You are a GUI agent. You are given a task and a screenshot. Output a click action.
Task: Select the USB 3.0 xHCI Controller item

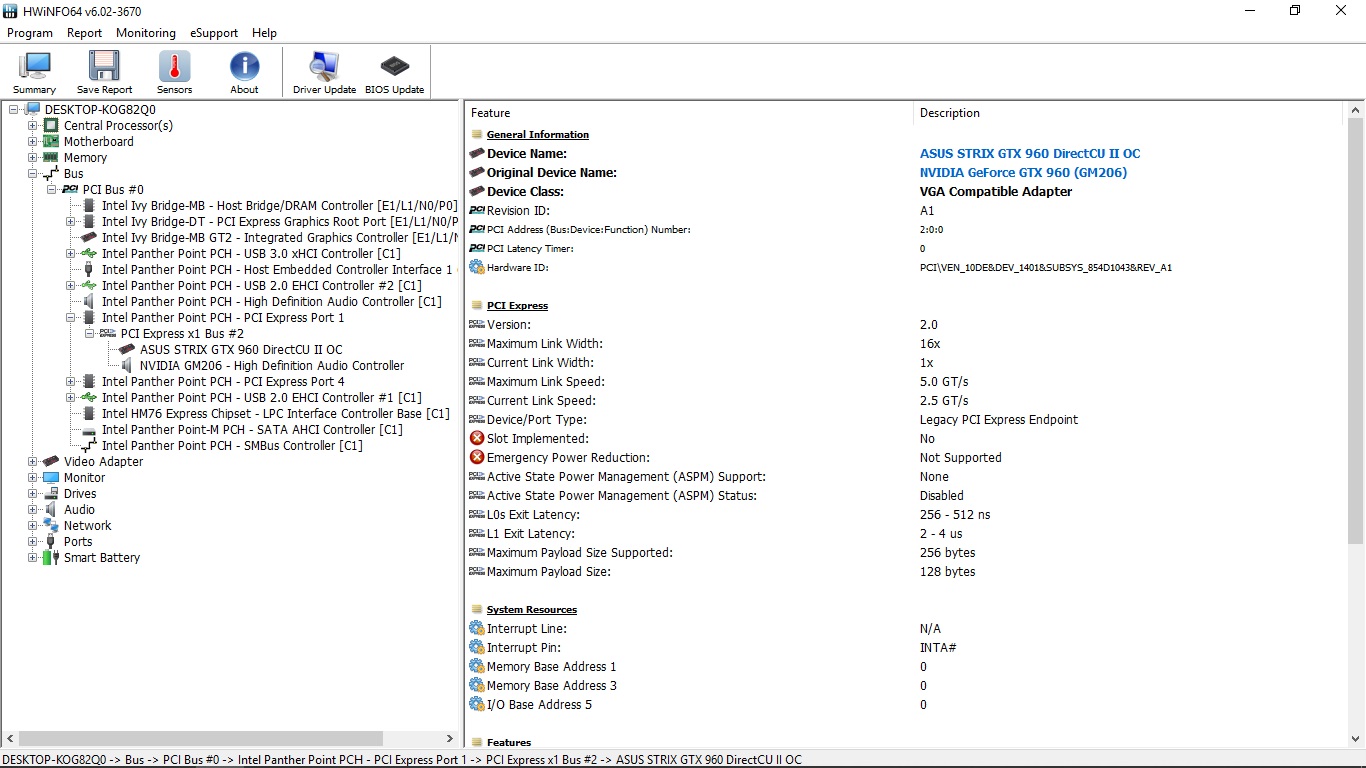[251, 254]
